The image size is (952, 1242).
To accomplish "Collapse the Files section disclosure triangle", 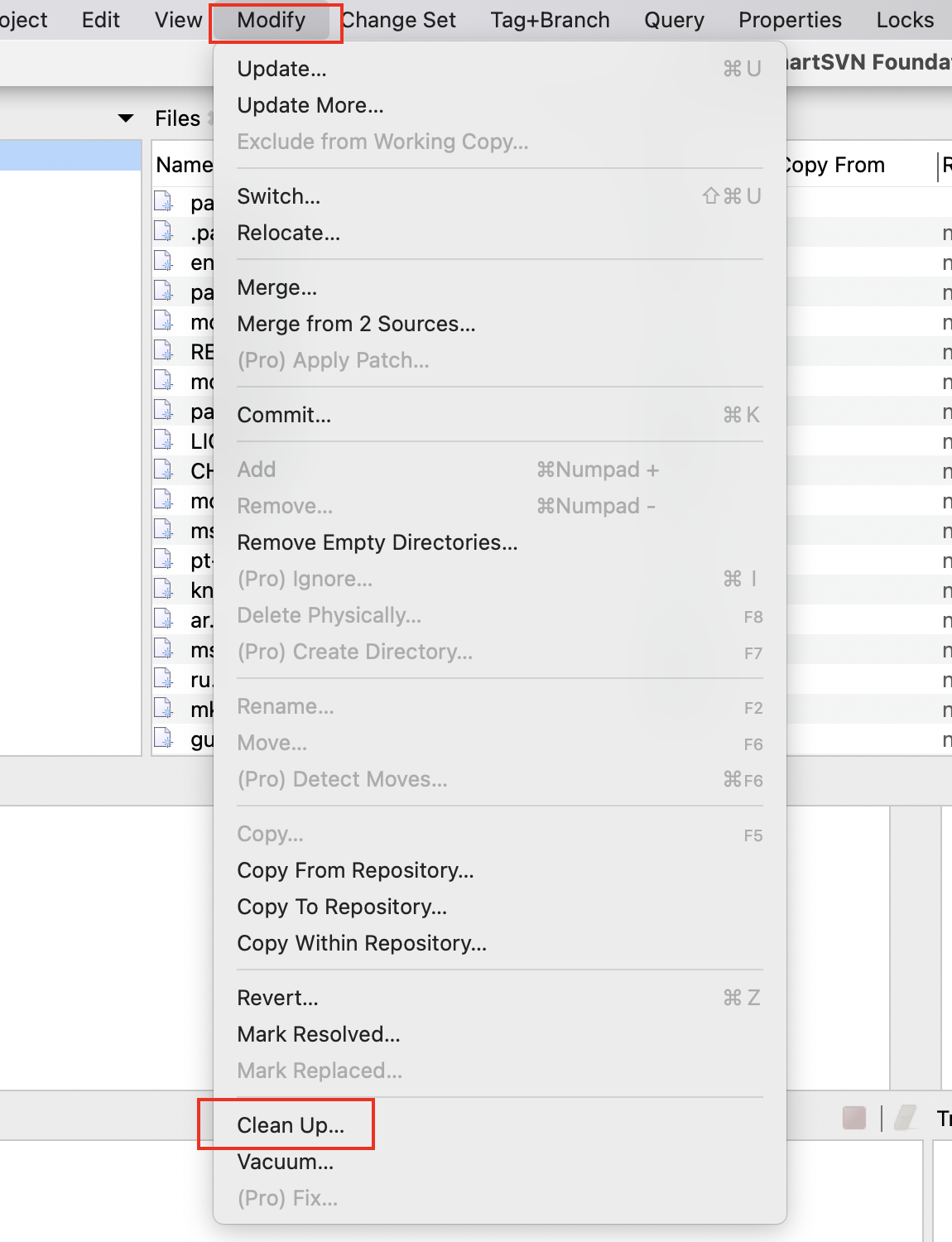I will (x=125, y=118).
